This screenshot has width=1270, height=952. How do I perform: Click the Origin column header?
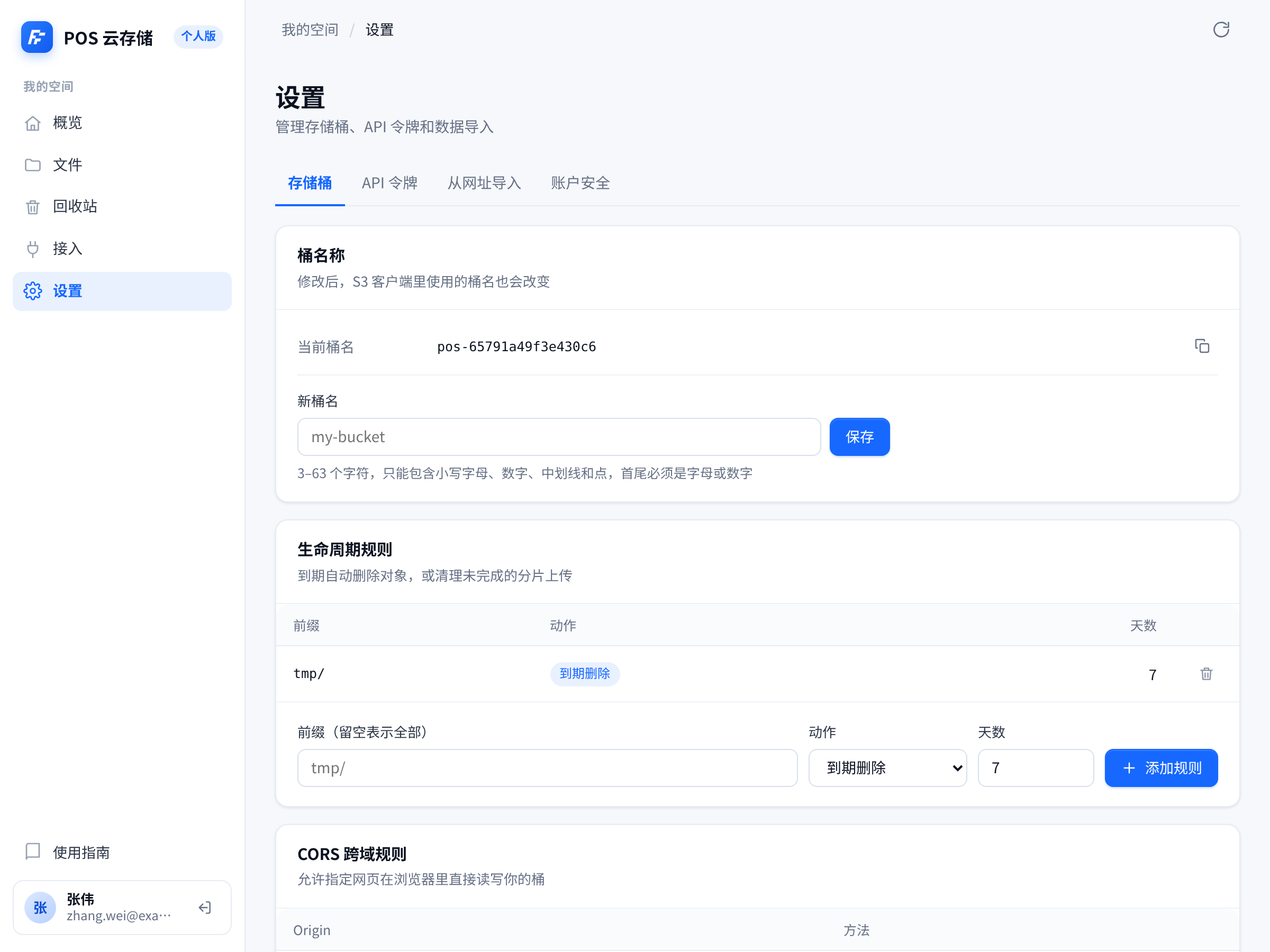tap(312, 930)
